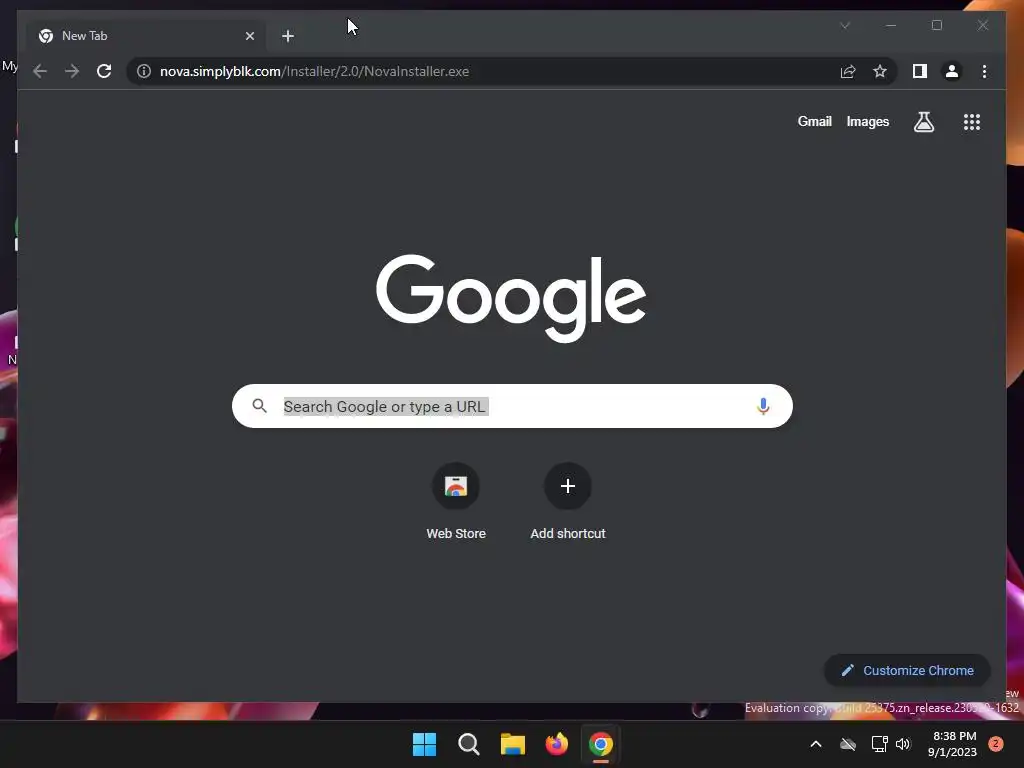Open Chrome three-dot menu
This screenshot has height=768, width=1024.
984,71
